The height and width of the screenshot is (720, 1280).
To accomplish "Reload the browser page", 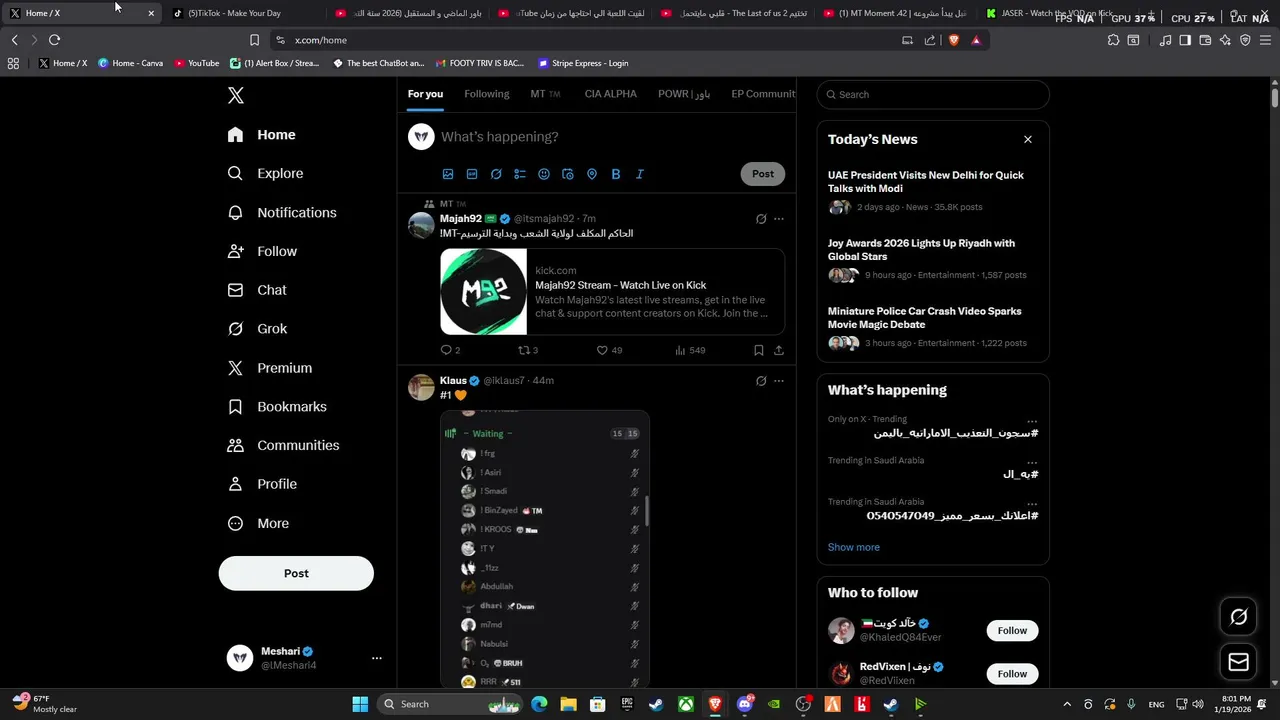I will 54,40.
